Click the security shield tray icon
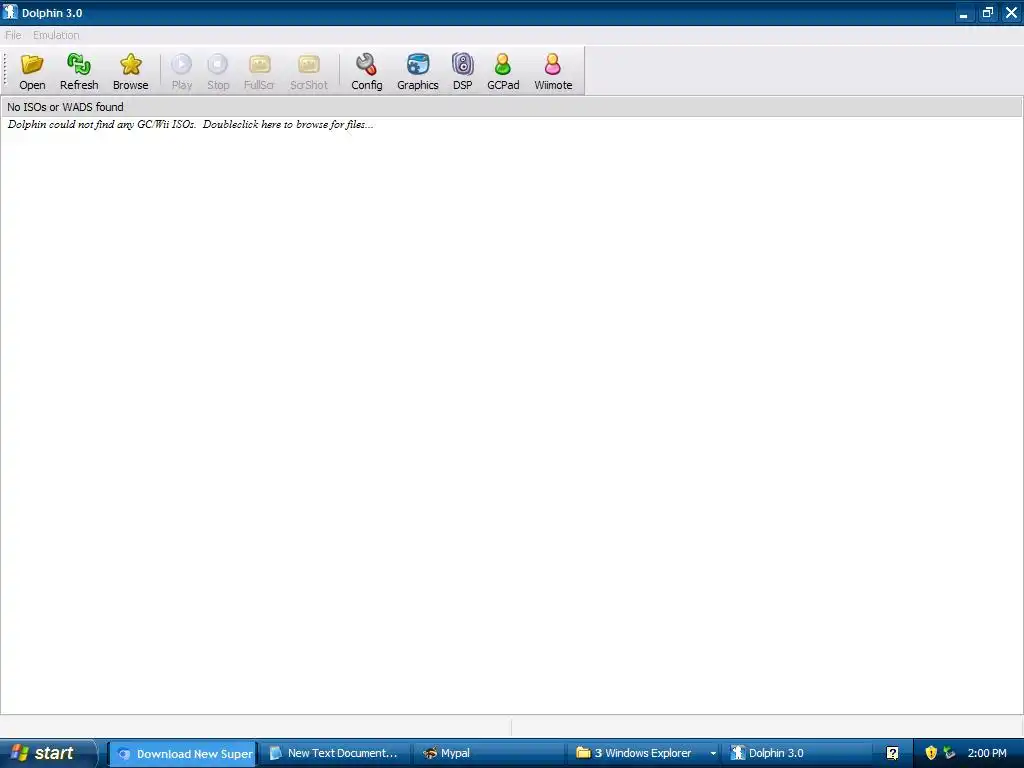The height and width of the screenshot is (768, 1024). tap(931, 753)
